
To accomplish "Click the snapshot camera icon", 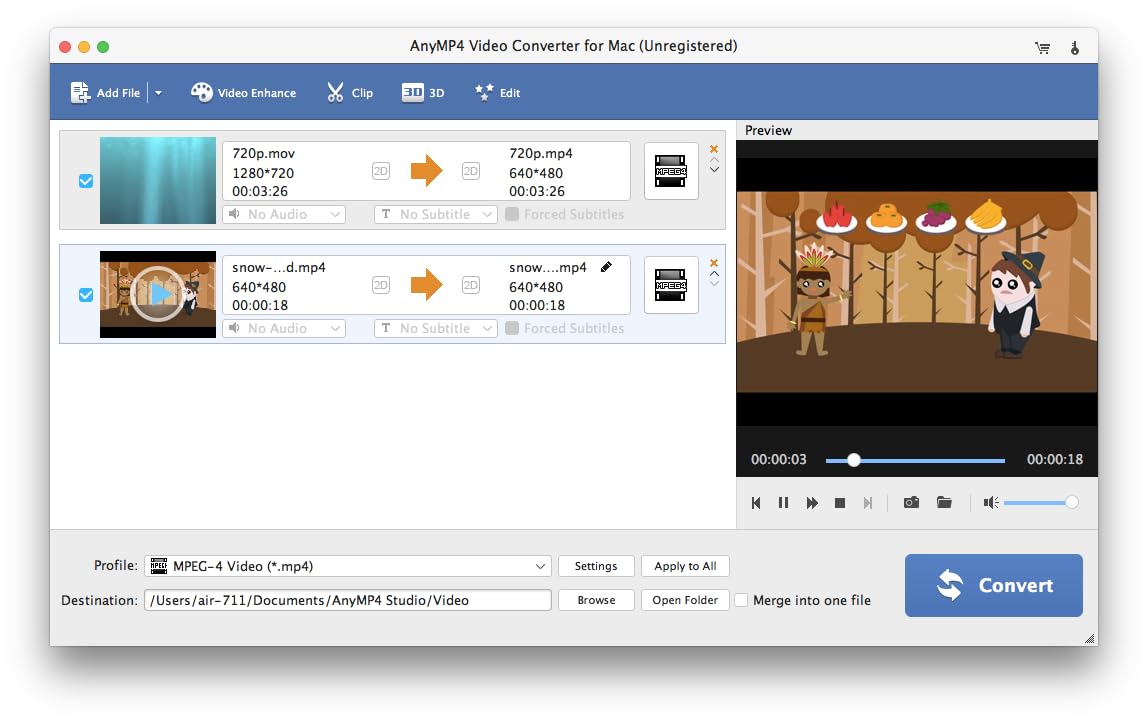I will (x=911, y=503).
